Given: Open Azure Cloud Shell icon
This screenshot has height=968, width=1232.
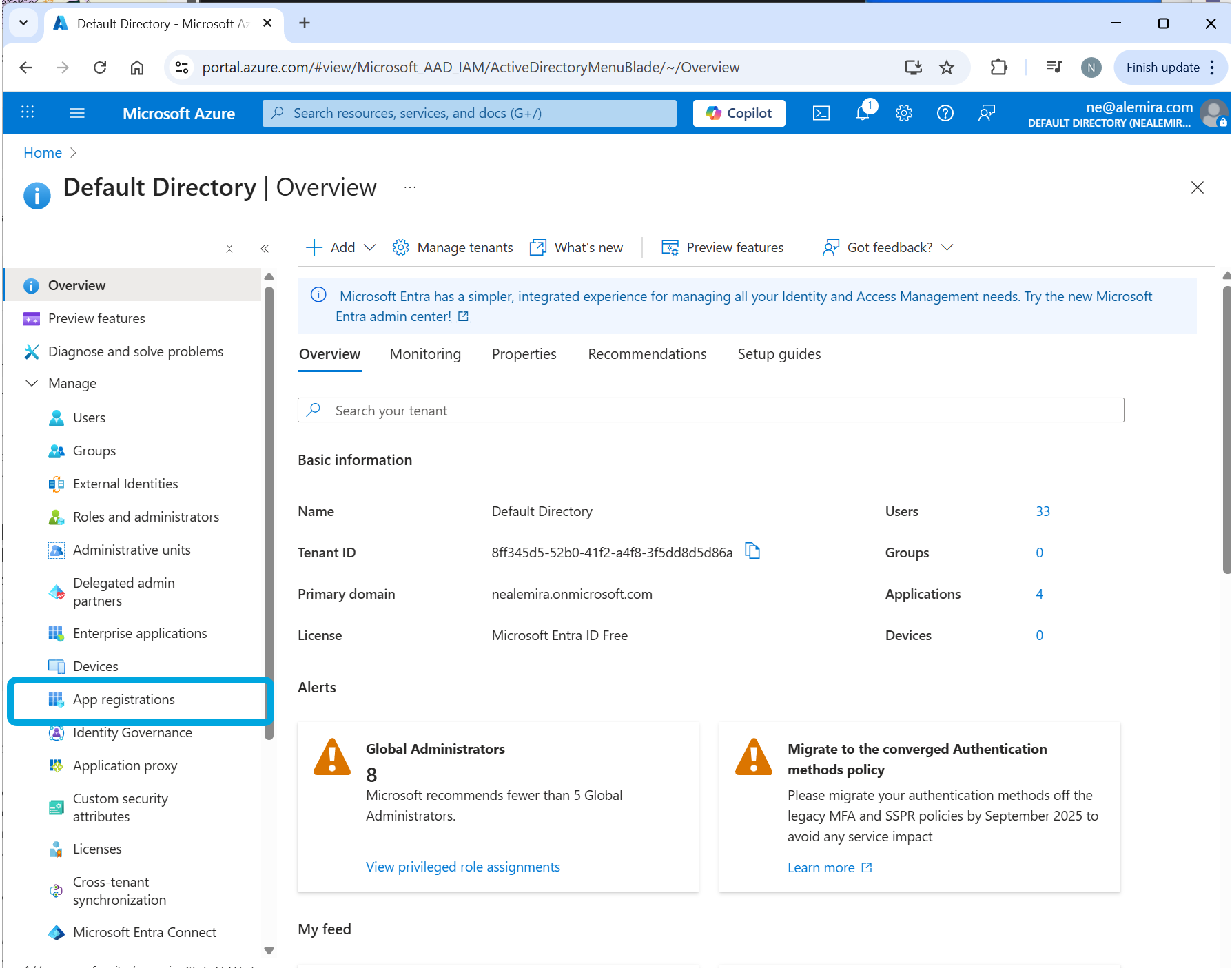Looking at the screenshot, I should pos(821,113).
